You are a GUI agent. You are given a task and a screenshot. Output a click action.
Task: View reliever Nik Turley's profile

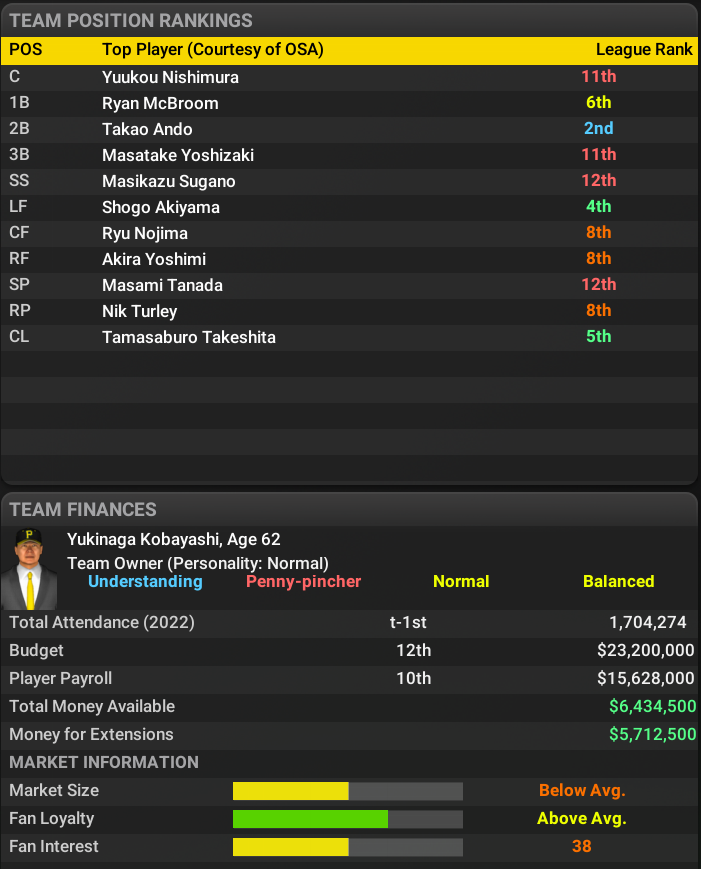[x=140, y=311]
